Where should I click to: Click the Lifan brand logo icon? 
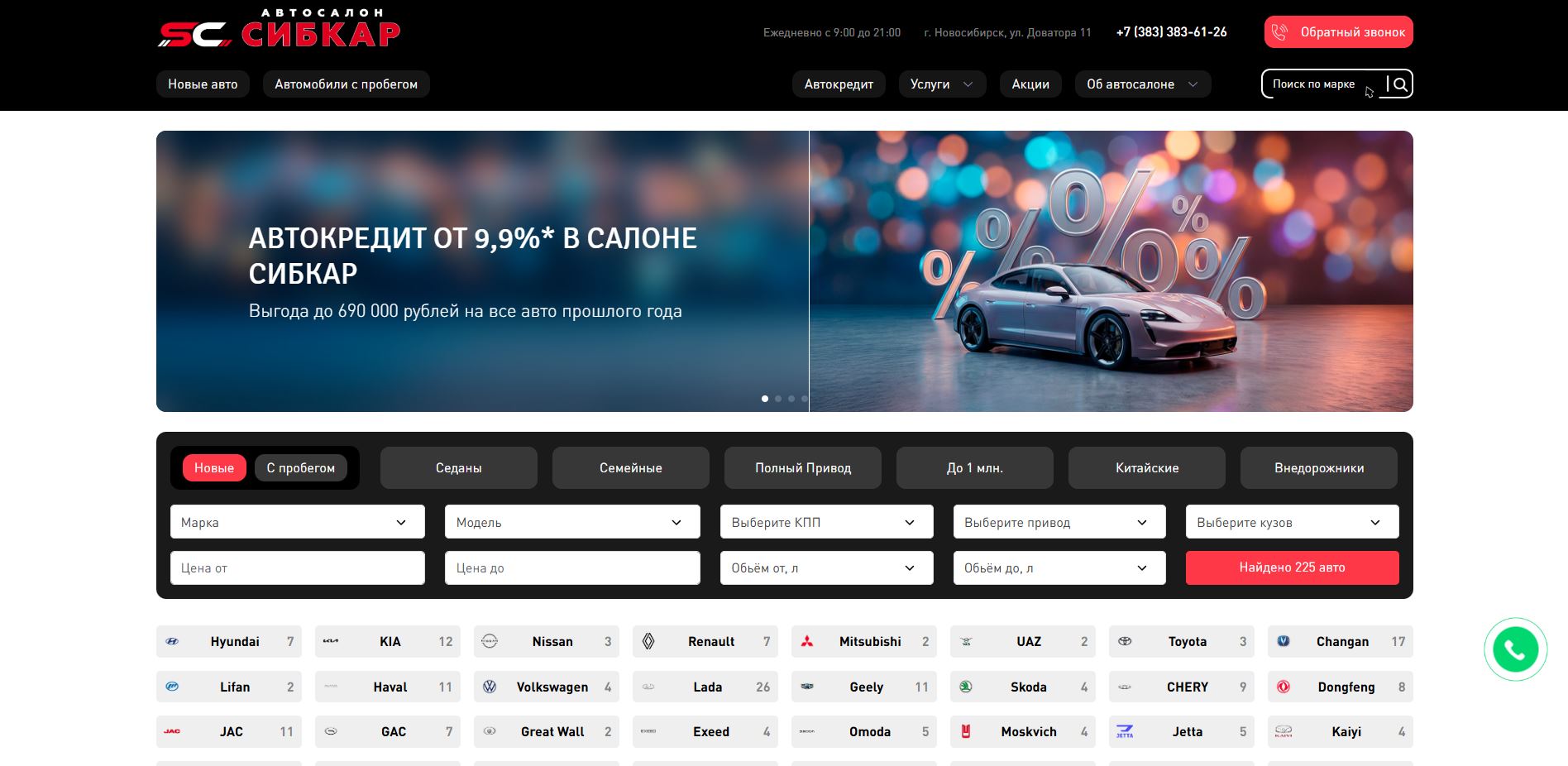(x=172, y=687)
